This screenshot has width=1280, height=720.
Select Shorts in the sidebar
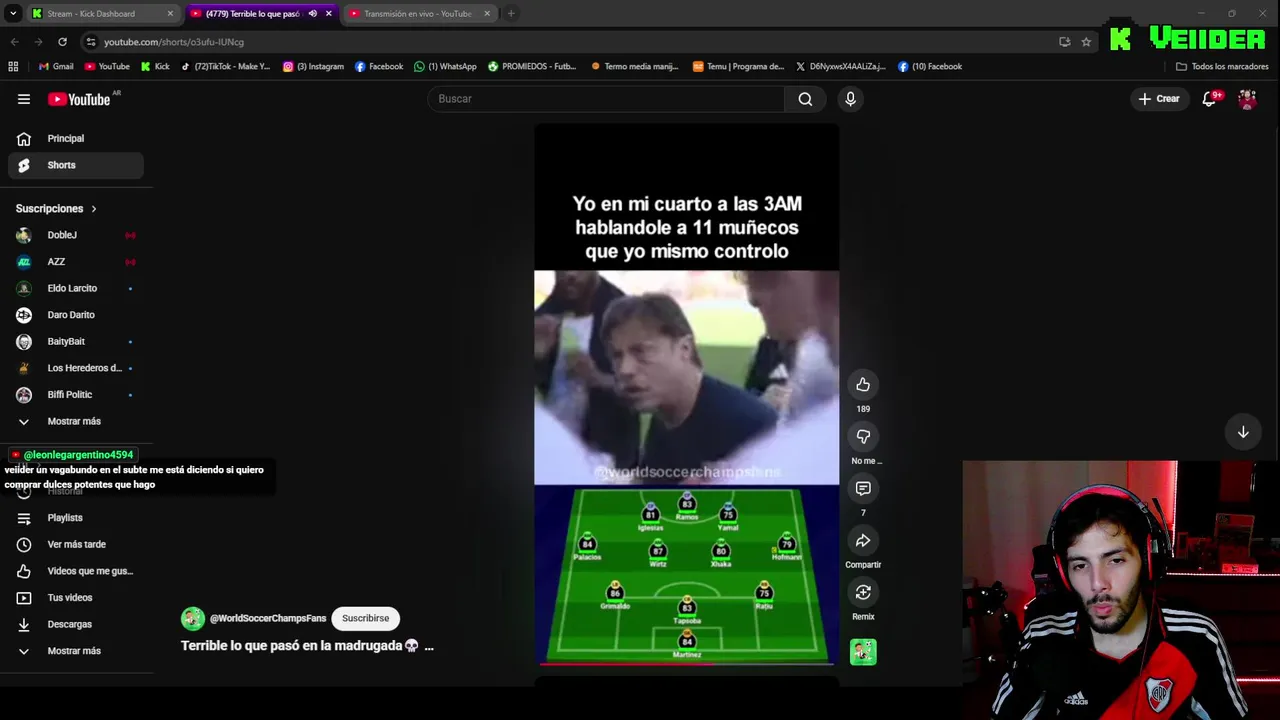coord(76,165)
